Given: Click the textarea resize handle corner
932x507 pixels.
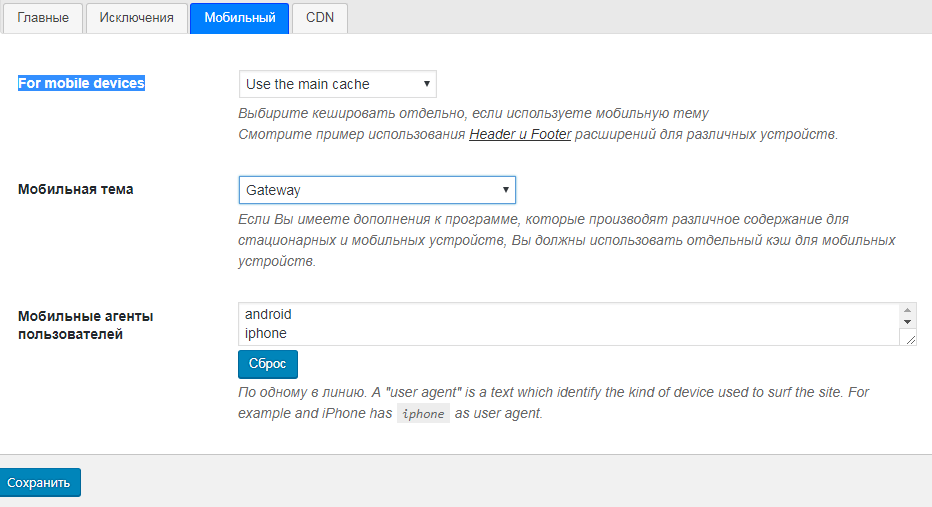Looking at the screenshot, I should tap(910, 339).
